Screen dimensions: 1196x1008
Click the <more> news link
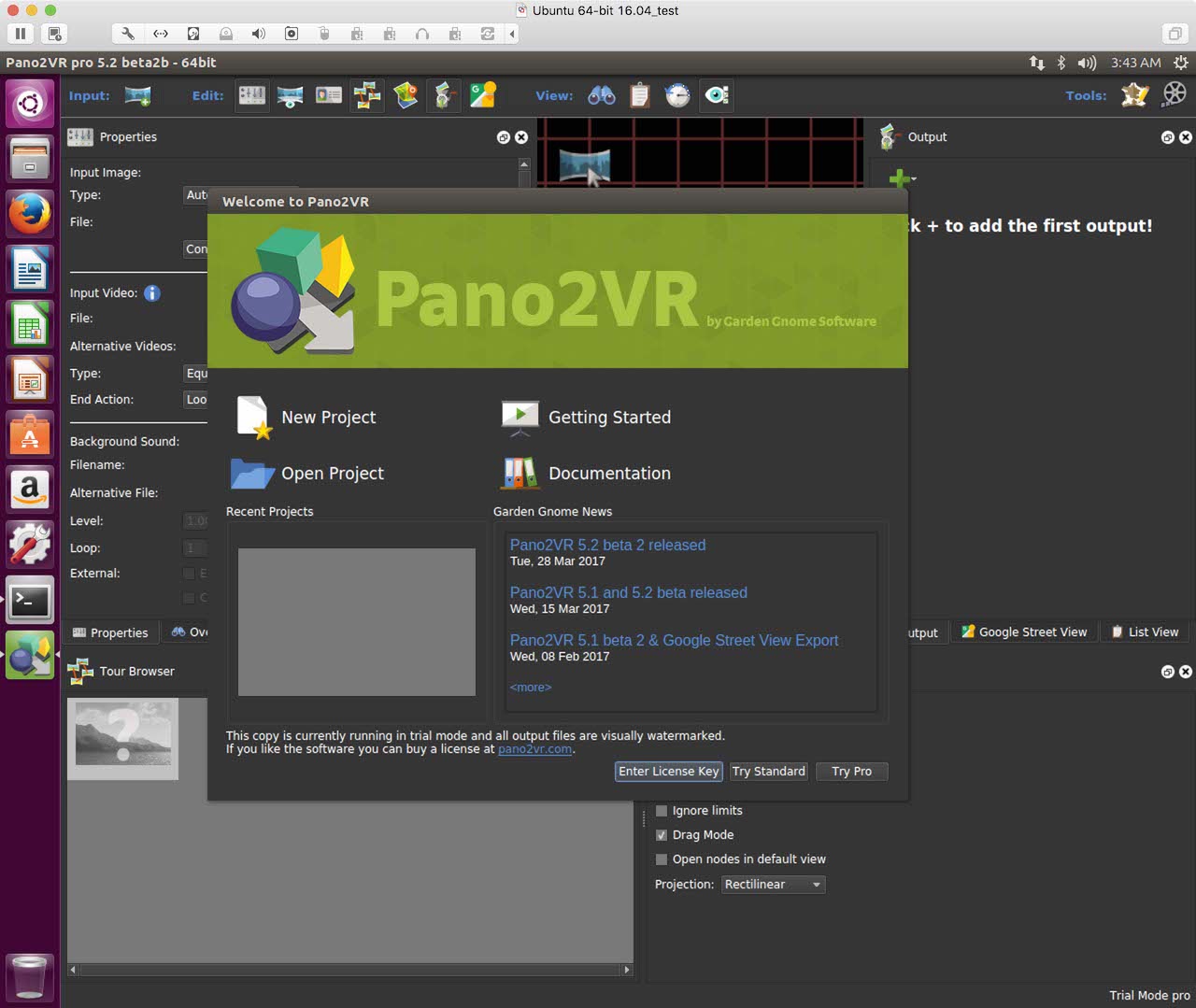coord(531,688)
